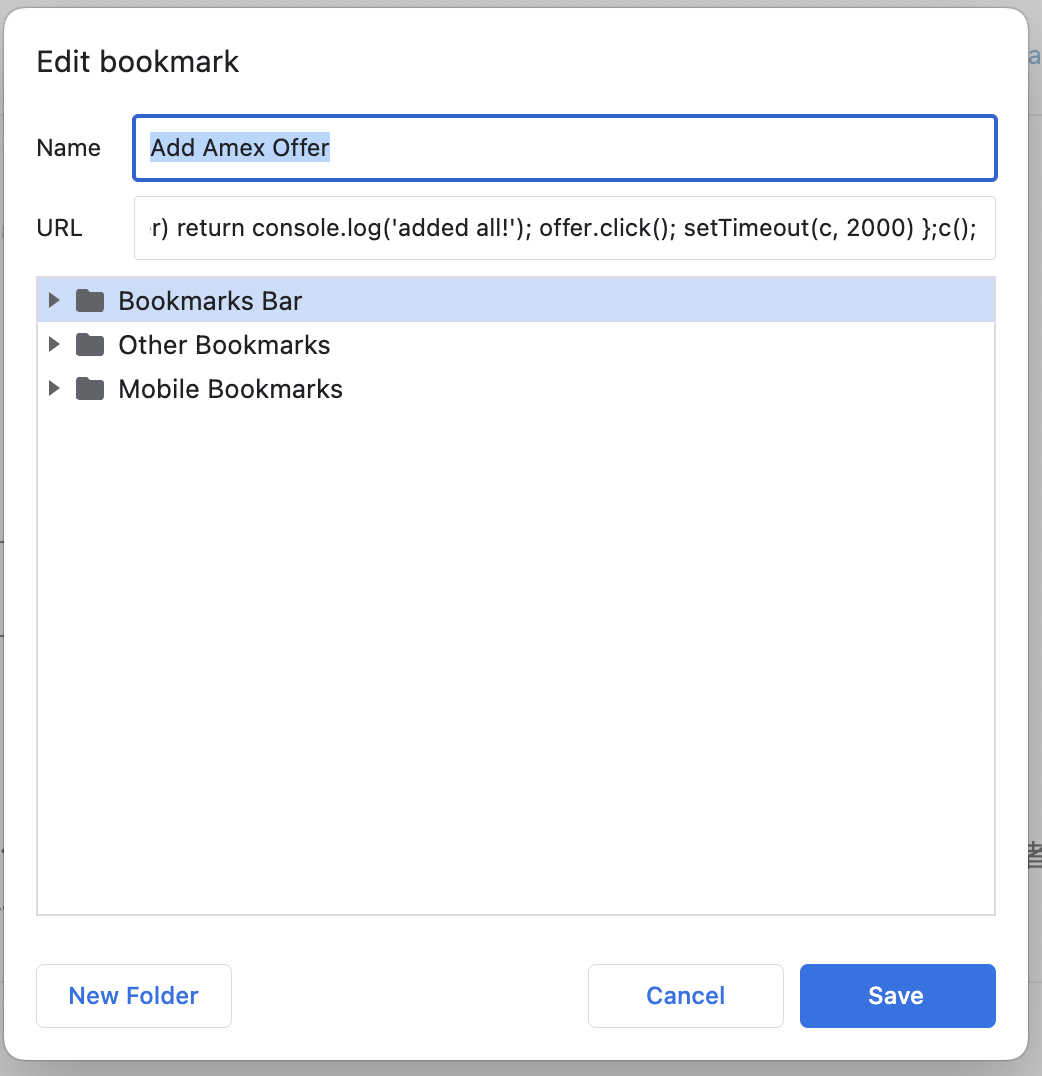
Task: Cancel editing the bookmark
Action: coord(686,996)
